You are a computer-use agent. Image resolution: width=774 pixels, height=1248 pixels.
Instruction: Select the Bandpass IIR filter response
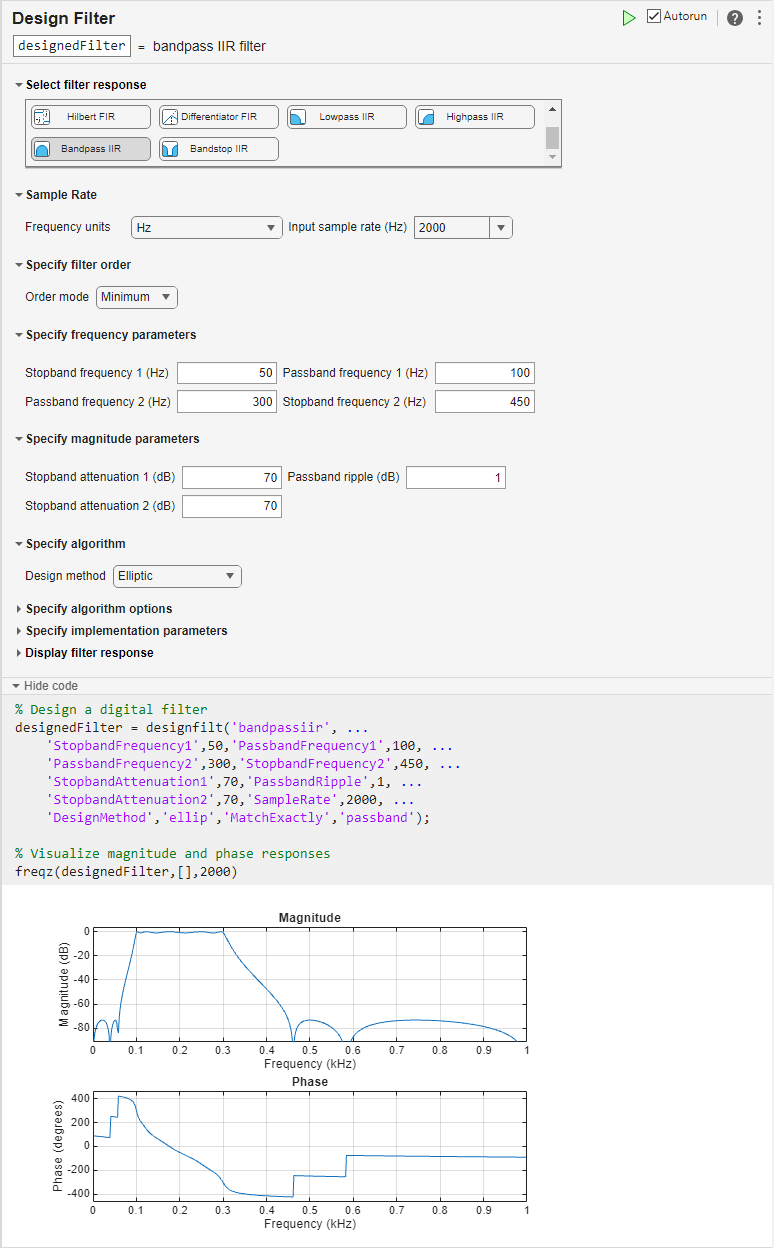point(90,150)
